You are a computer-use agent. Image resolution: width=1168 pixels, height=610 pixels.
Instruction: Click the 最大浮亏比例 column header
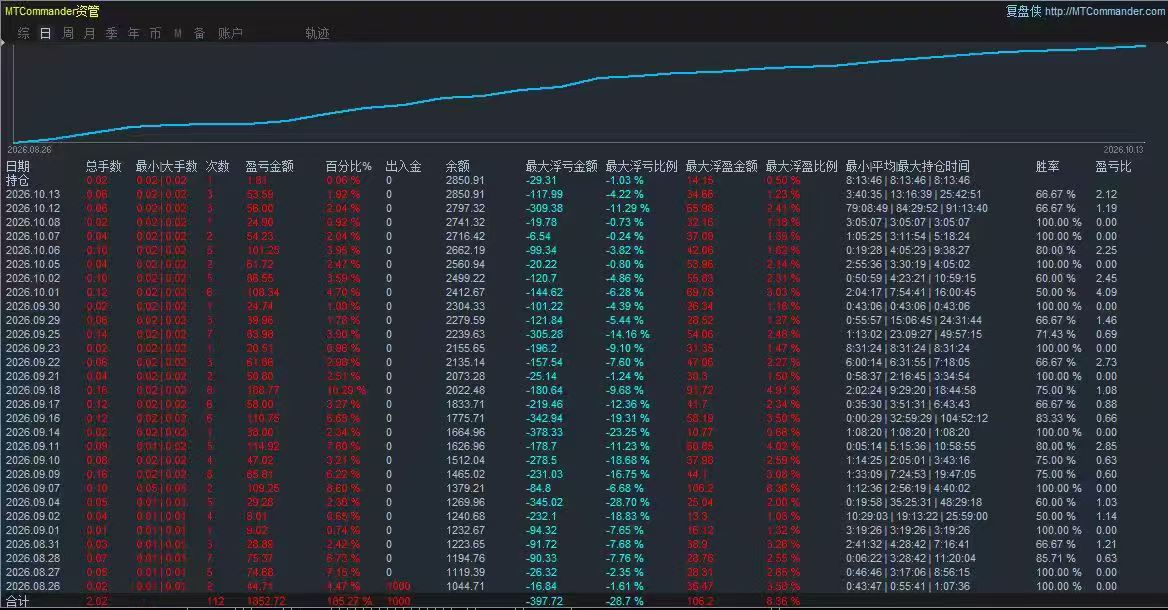click(x=641, y=166)
